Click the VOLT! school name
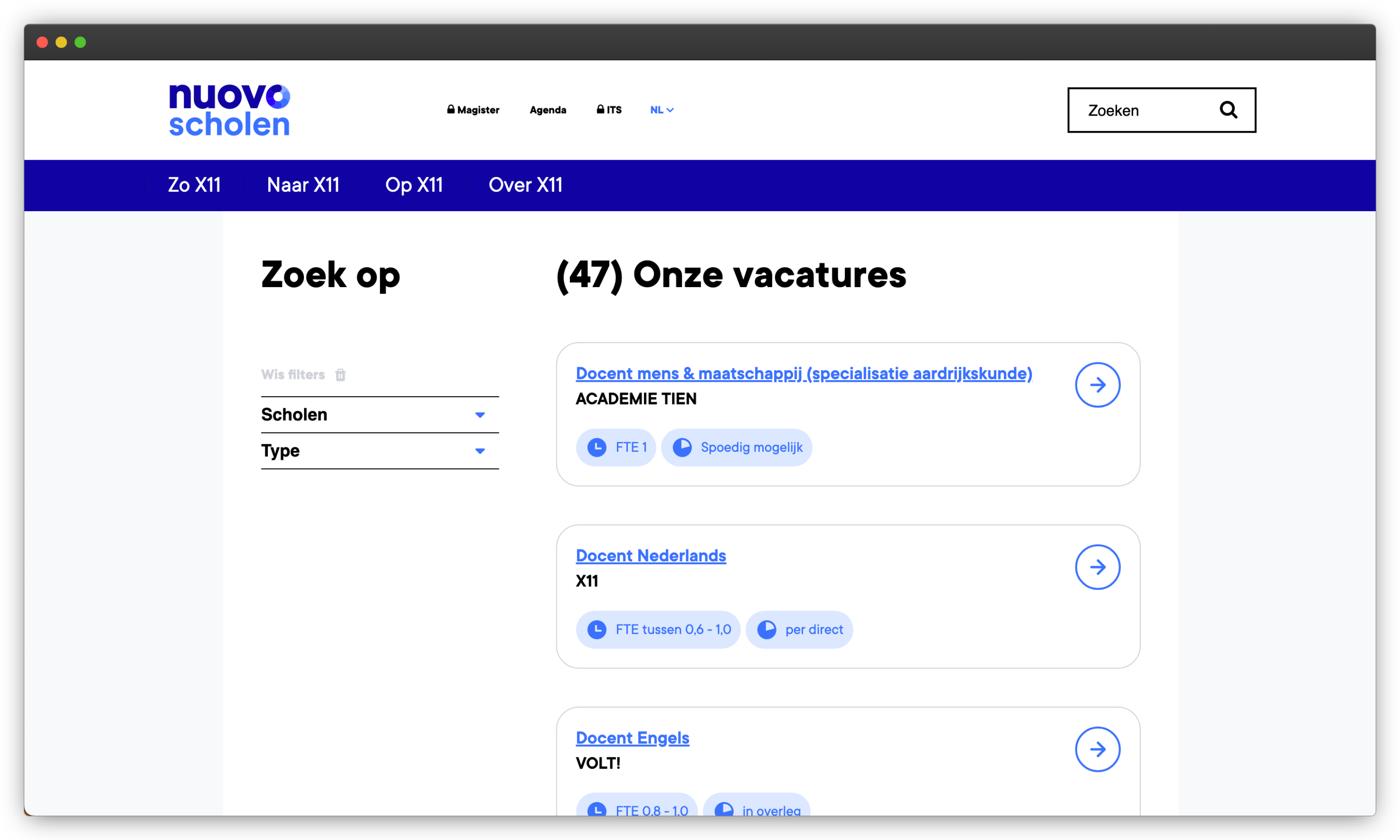1400x840 pixels. tap(598, 764)
